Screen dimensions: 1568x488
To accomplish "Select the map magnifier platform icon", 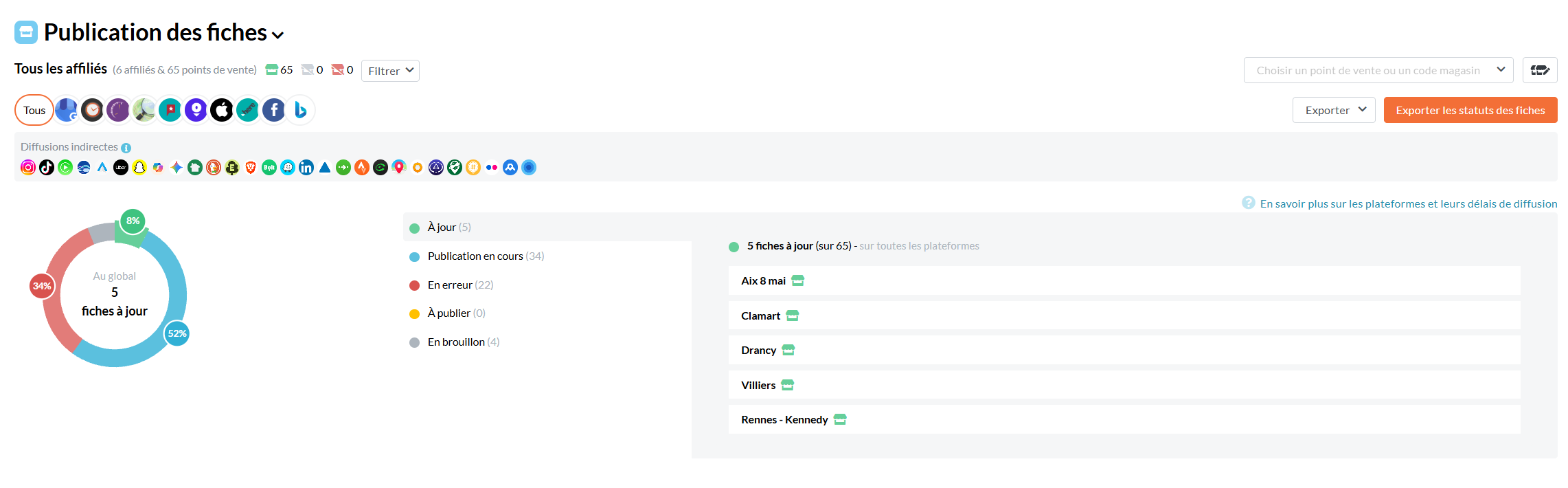I will pyautogui.click(x=144, y=110).
